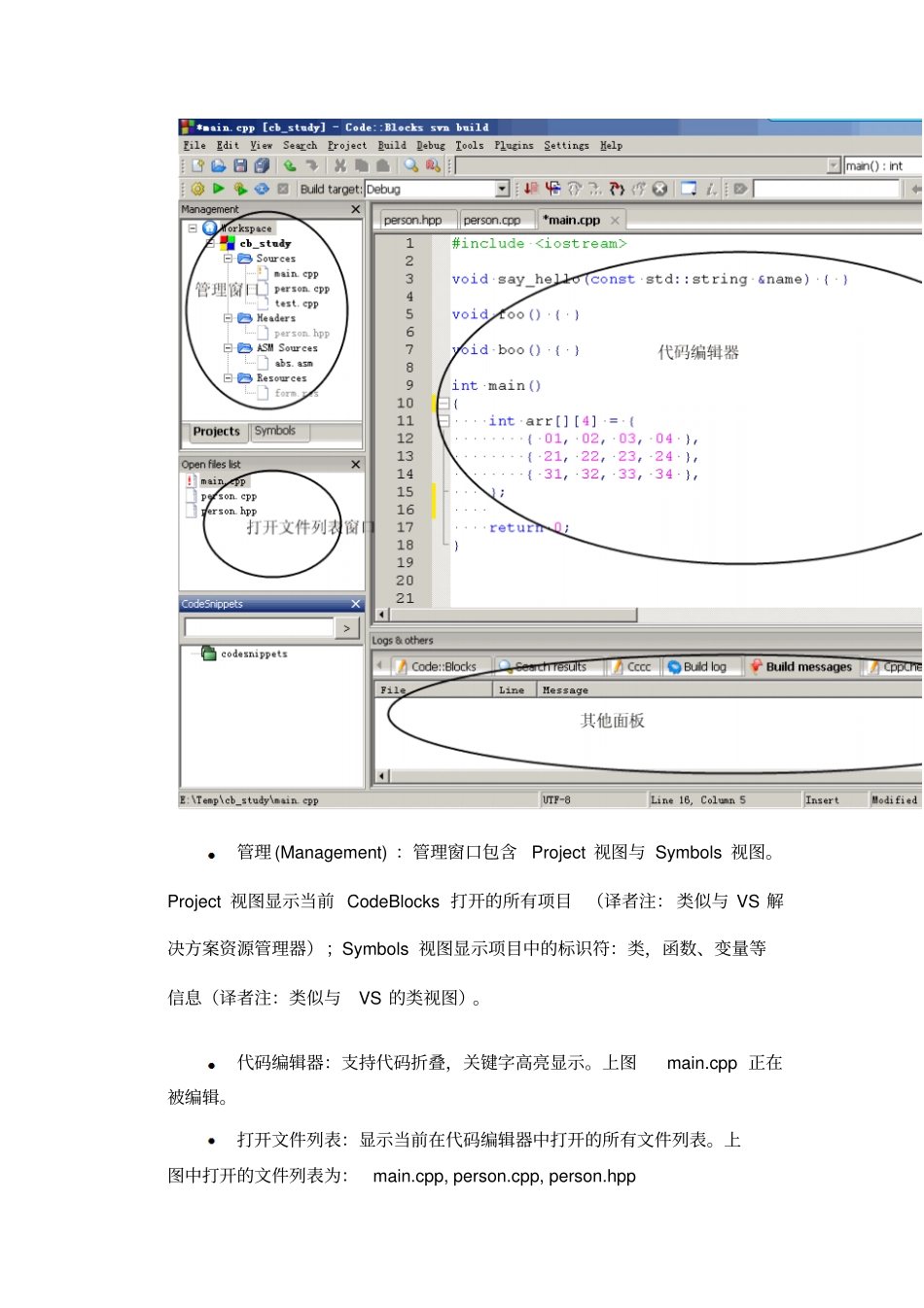Click the Open file toolbar icon

tap(219, 166)
